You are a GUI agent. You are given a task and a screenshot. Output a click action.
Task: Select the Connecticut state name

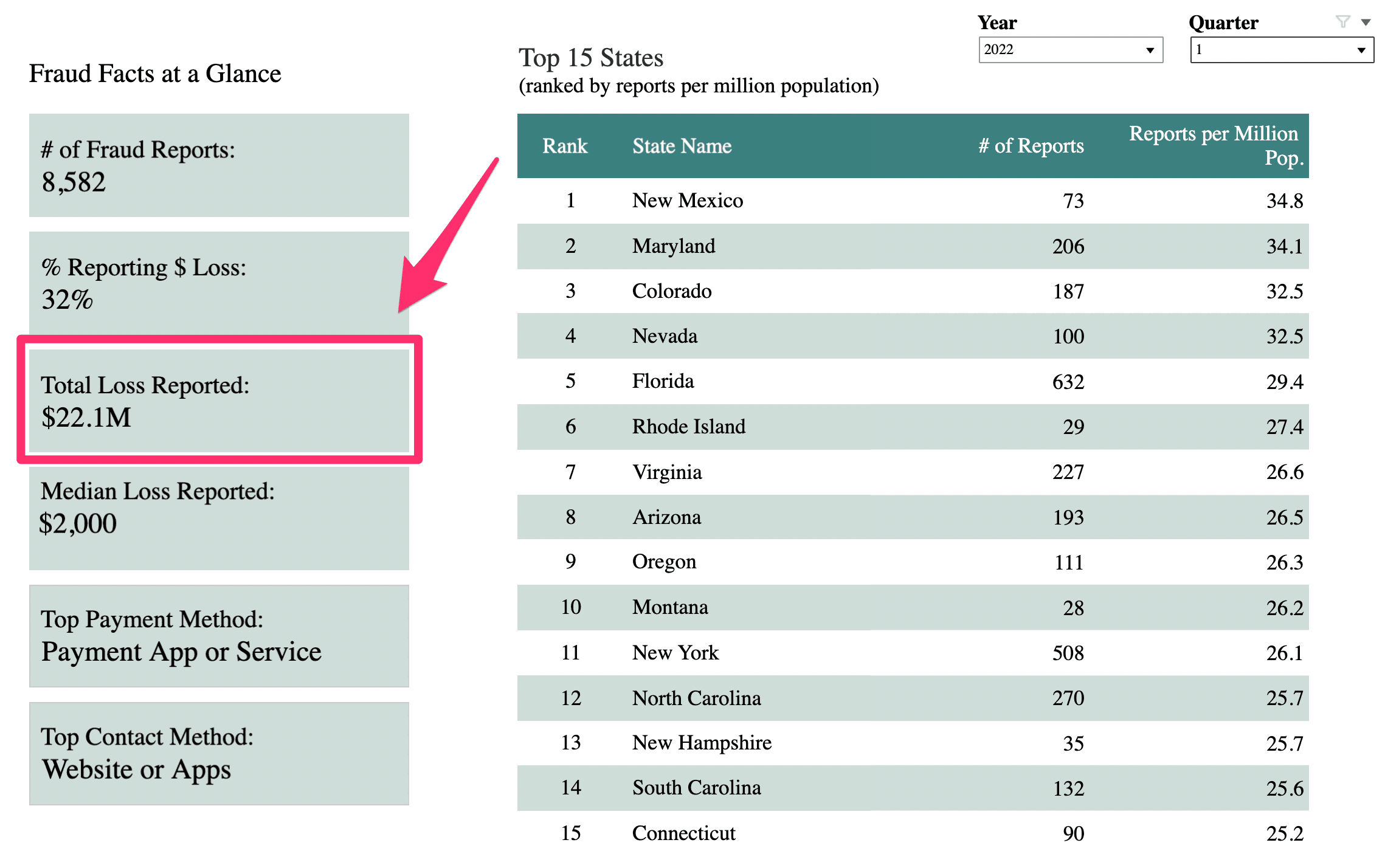click(683, 833)
